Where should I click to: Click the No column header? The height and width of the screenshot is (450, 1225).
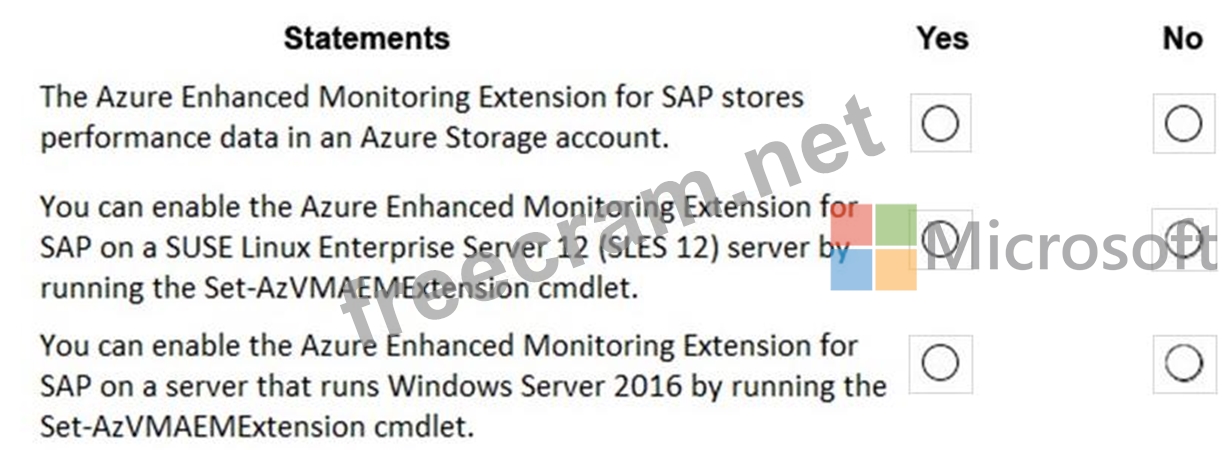(1182, 38)
